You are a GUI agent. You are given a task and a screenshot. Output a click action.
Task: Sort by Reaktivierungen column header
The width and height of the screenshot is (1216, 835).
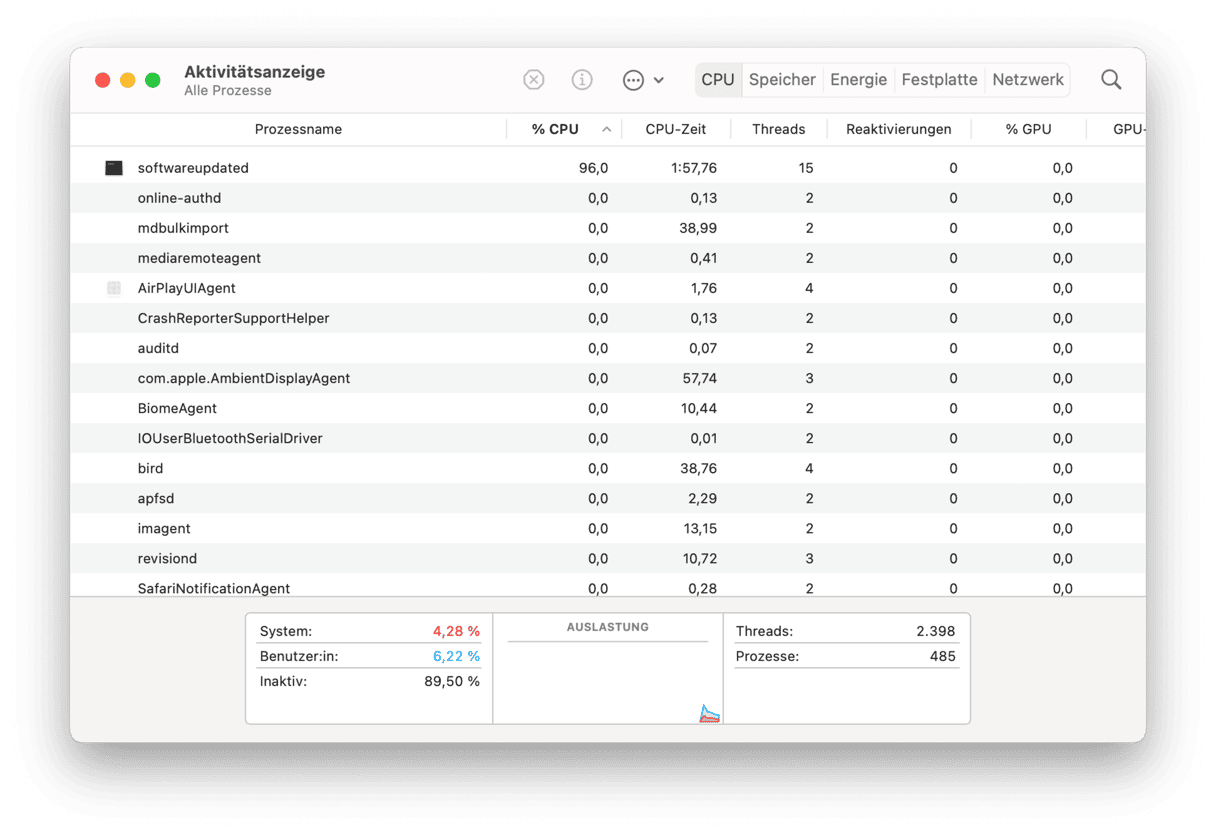click(x=898, y=129)
